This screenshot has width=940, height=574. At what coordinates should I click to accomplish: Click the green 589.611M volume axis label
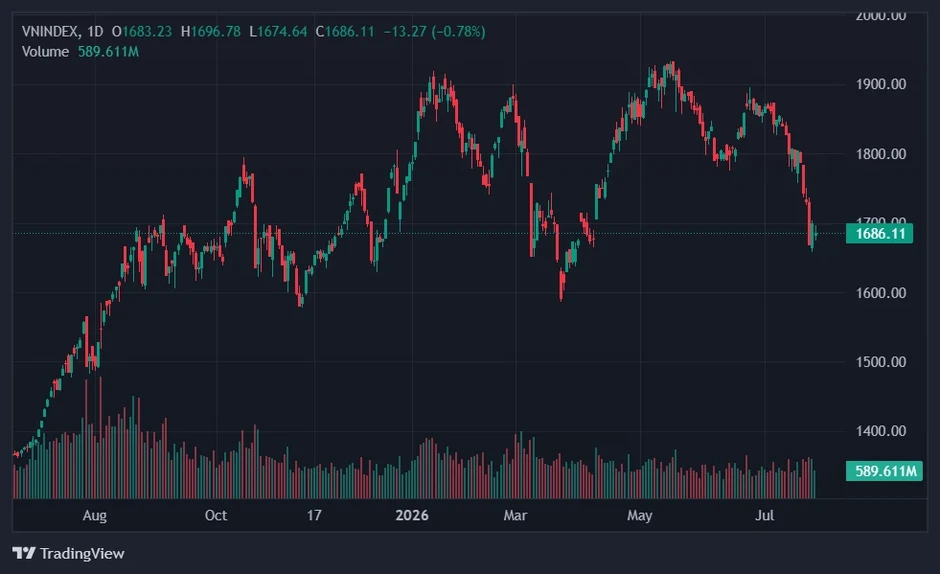click(884, 471)
